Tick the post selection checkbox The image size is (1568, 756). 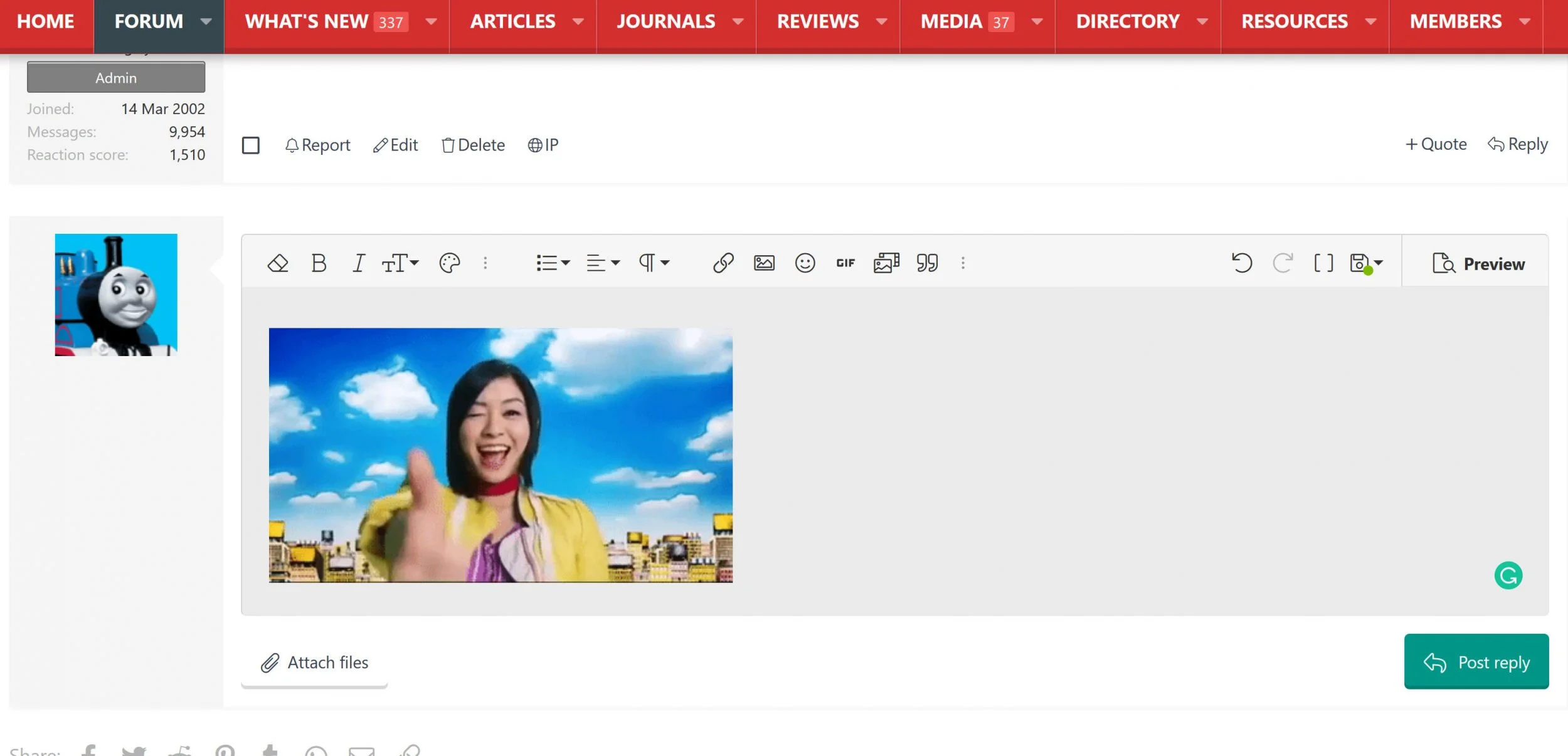point(251,145)
